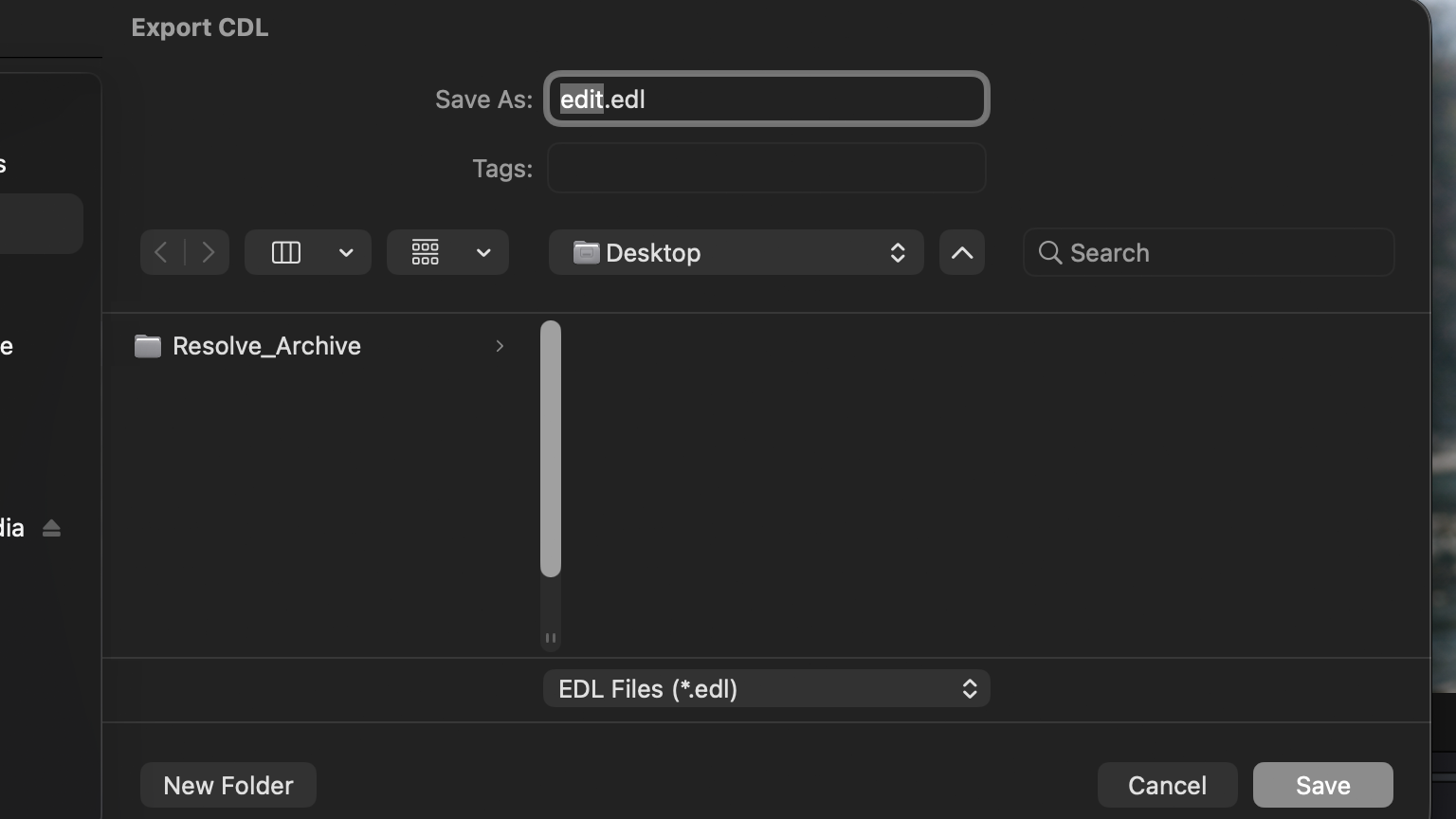Click the forward navigation arrow

[x=208, y=252]
